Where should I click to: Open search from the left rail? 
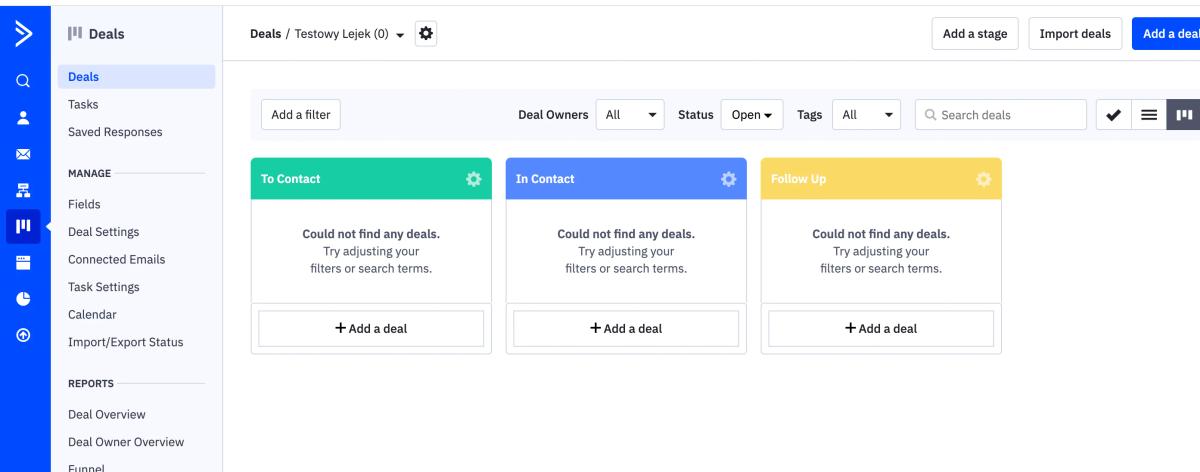[x=22, y=81]
